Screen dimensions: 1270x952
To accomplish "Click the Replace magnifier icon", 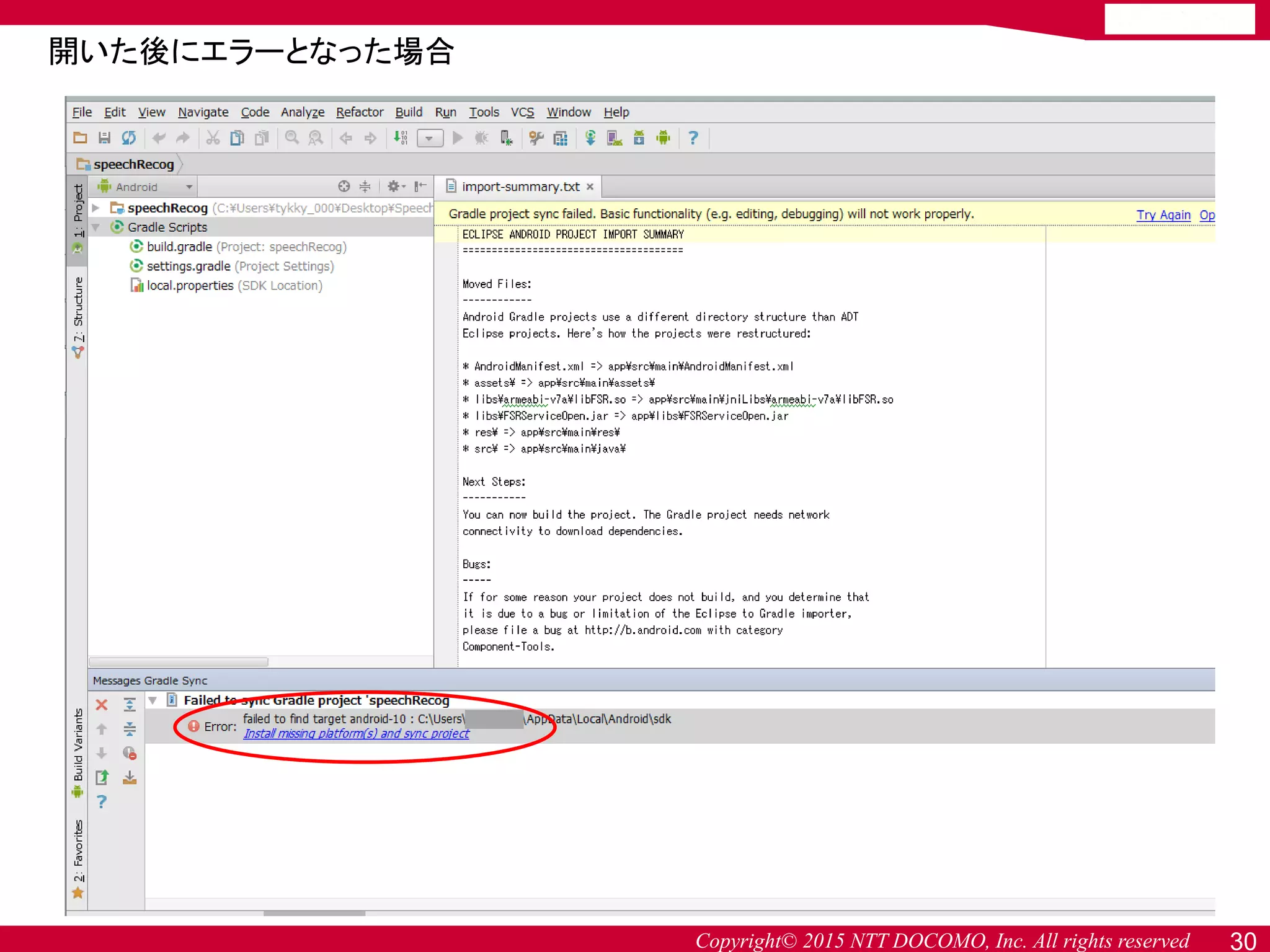I will click(x=316, y=138).
